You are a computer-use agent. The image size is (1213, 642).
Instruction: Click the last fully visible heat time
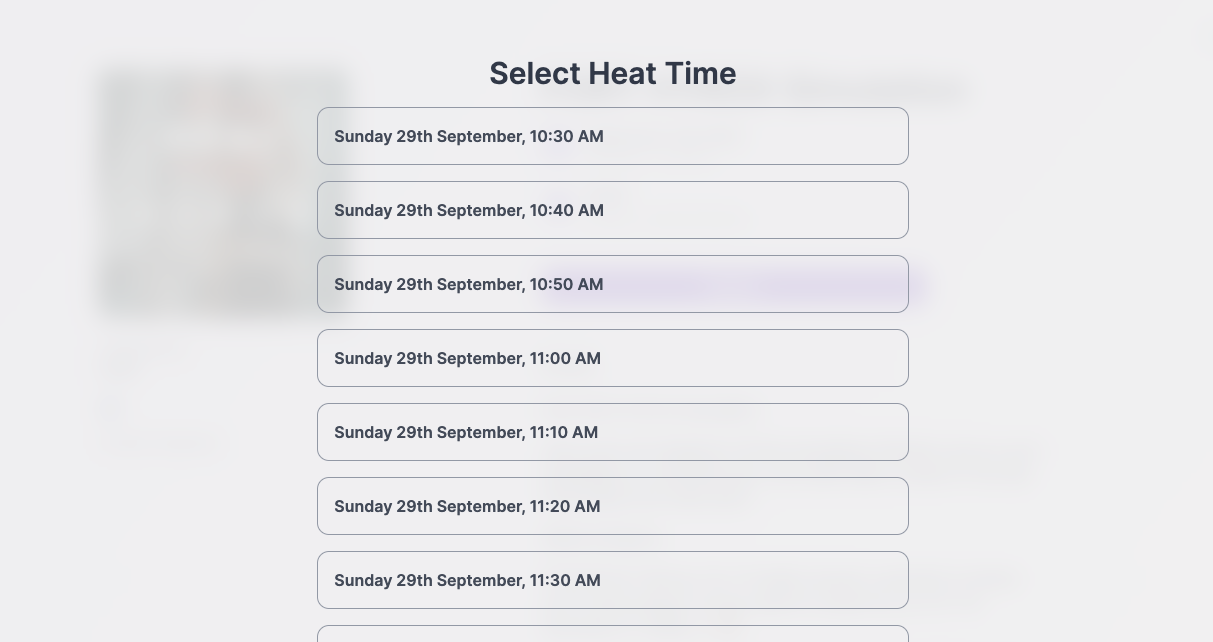coord(612,580)
